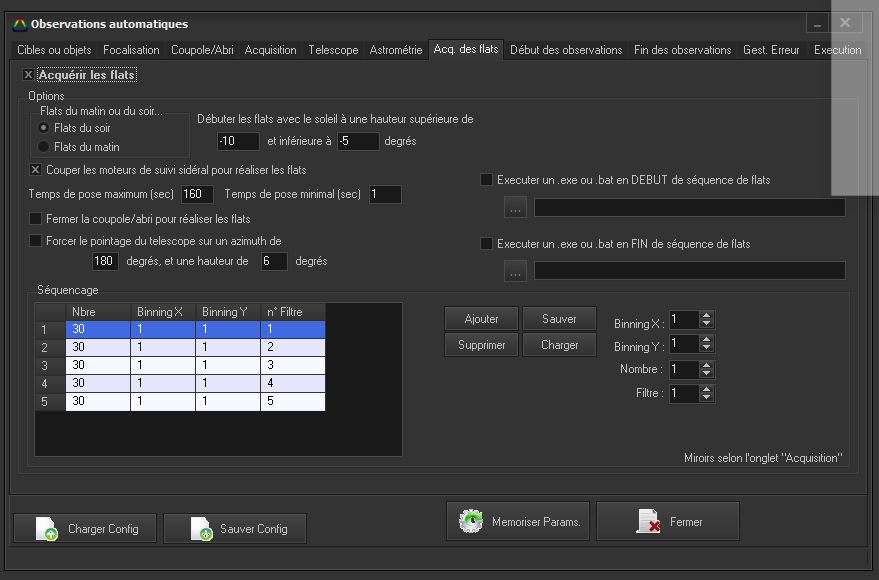Click the Fermer button
879x580 pixels.
tap(668, 522)
